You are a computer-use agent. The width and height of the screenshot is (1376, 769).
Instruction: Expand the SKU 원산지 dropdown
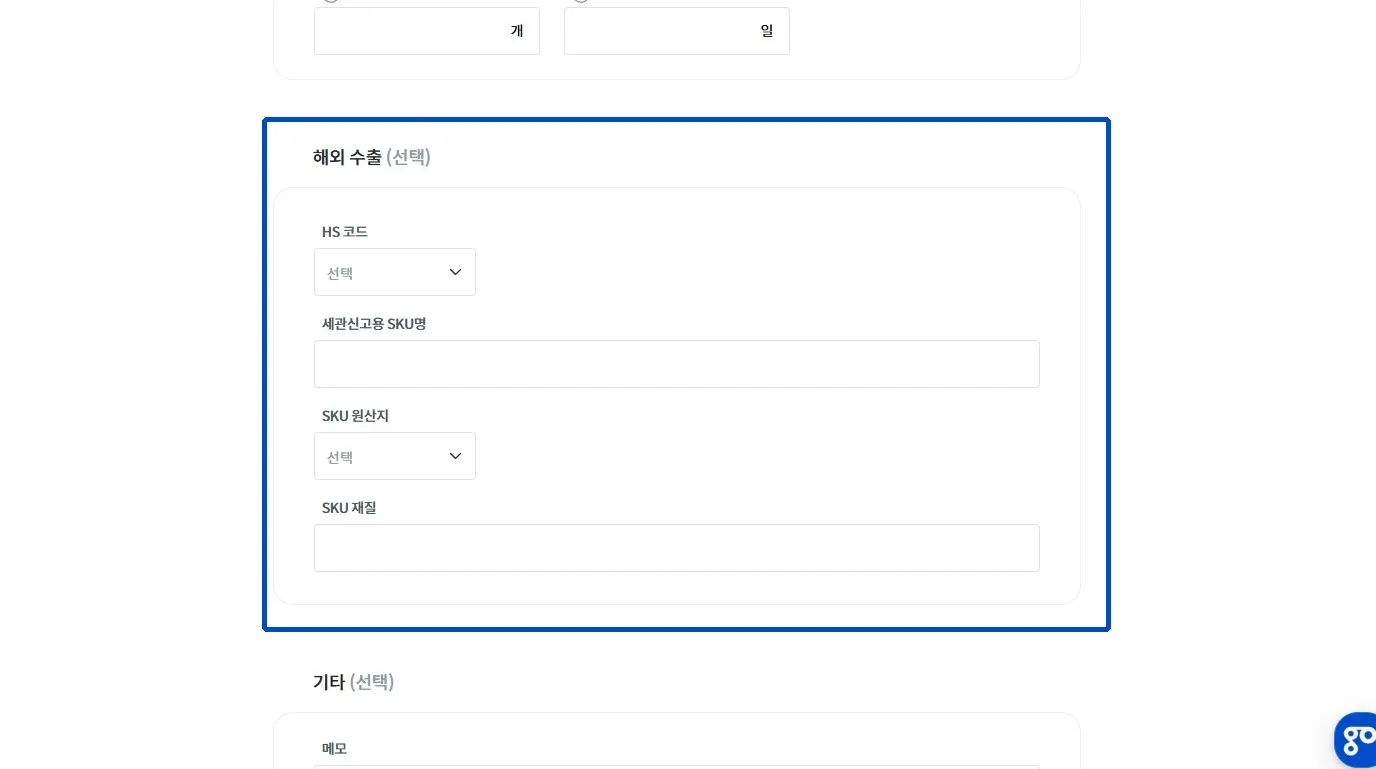click(x=394, y=456)
